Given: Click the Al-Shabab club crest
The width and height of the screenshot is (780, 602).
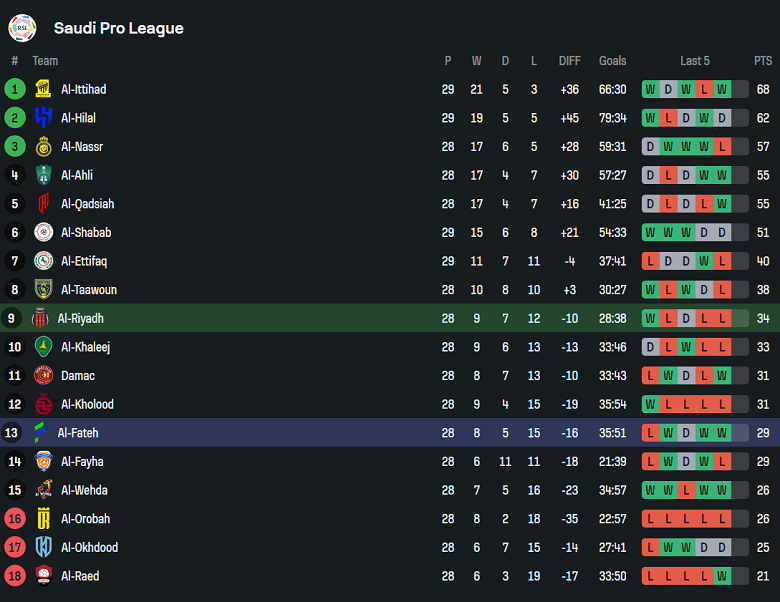Looking at the screenshot, I should point(43,233).
